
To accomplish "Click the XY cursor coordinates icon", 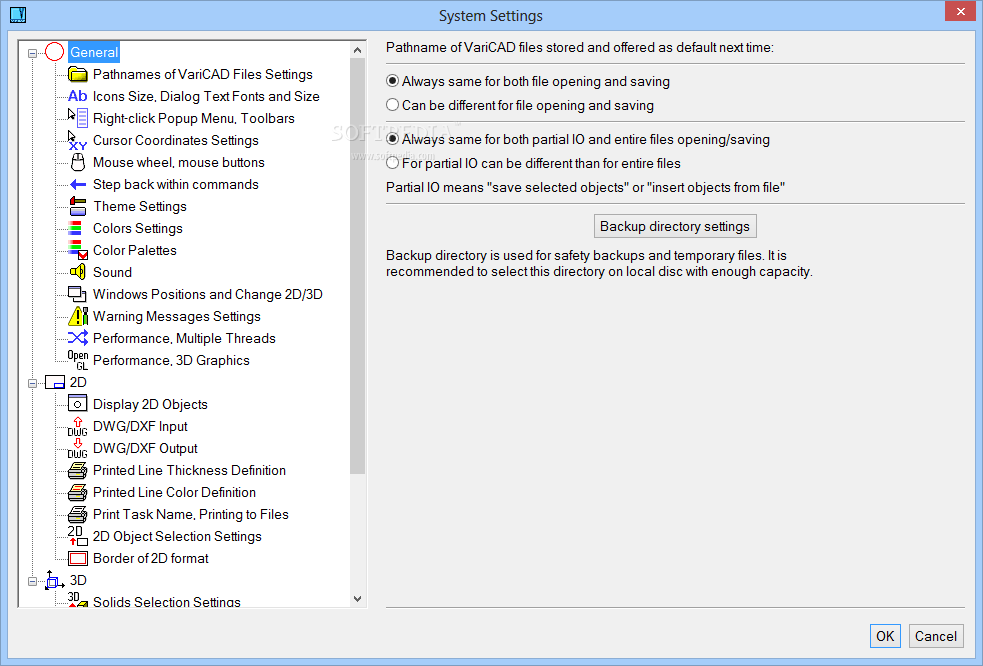I will pos(78,140).
